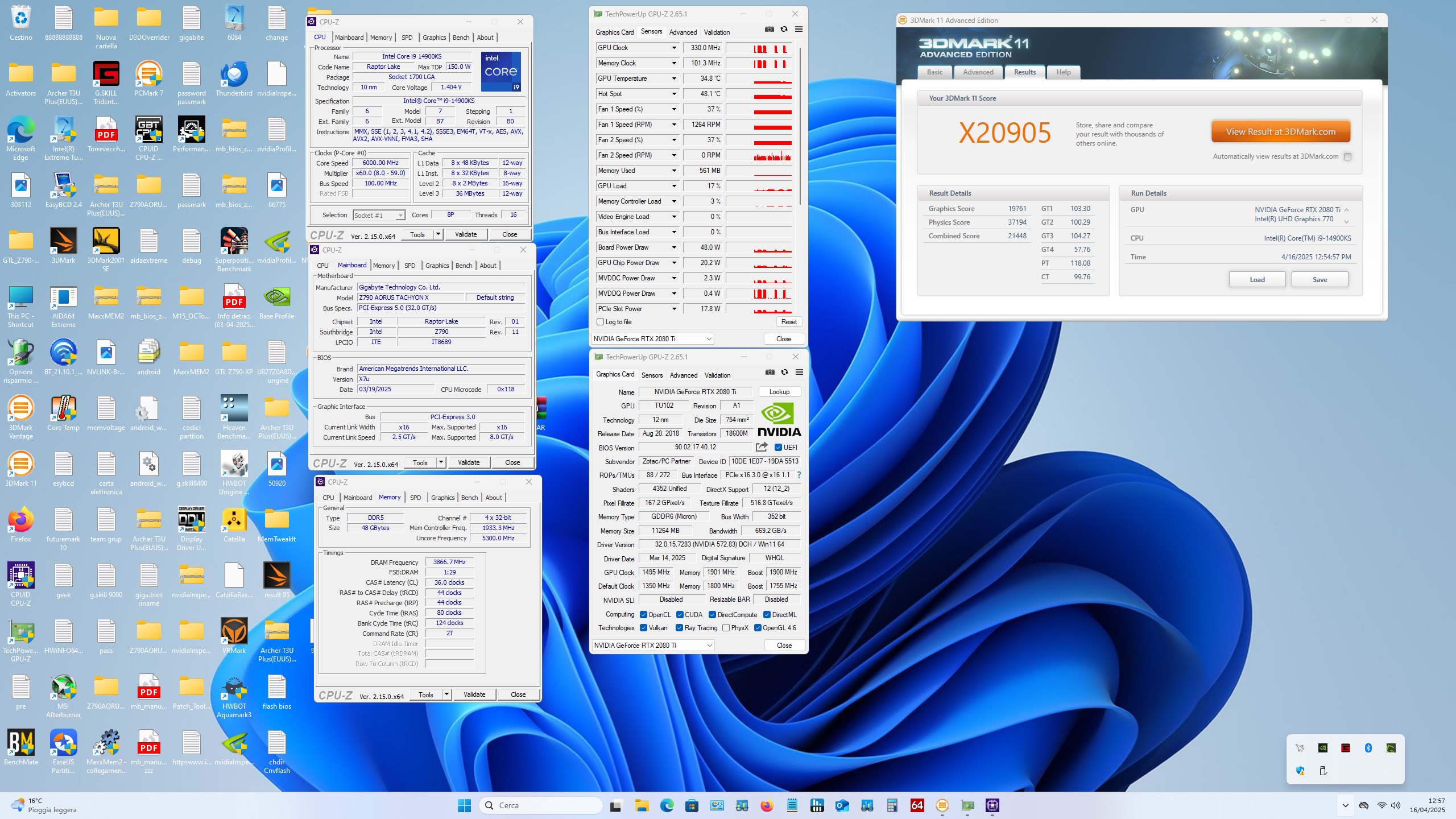Open Help tab in 3DMark 11
This screenshot has width=1456, height=819.
click(1063, 72)
